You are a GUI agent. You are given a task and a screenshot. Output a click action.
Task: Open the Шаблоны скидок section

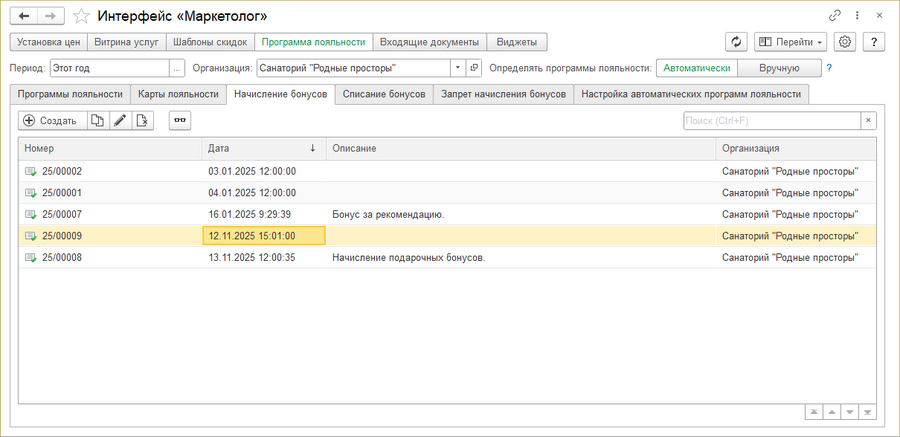pos(210,42)
